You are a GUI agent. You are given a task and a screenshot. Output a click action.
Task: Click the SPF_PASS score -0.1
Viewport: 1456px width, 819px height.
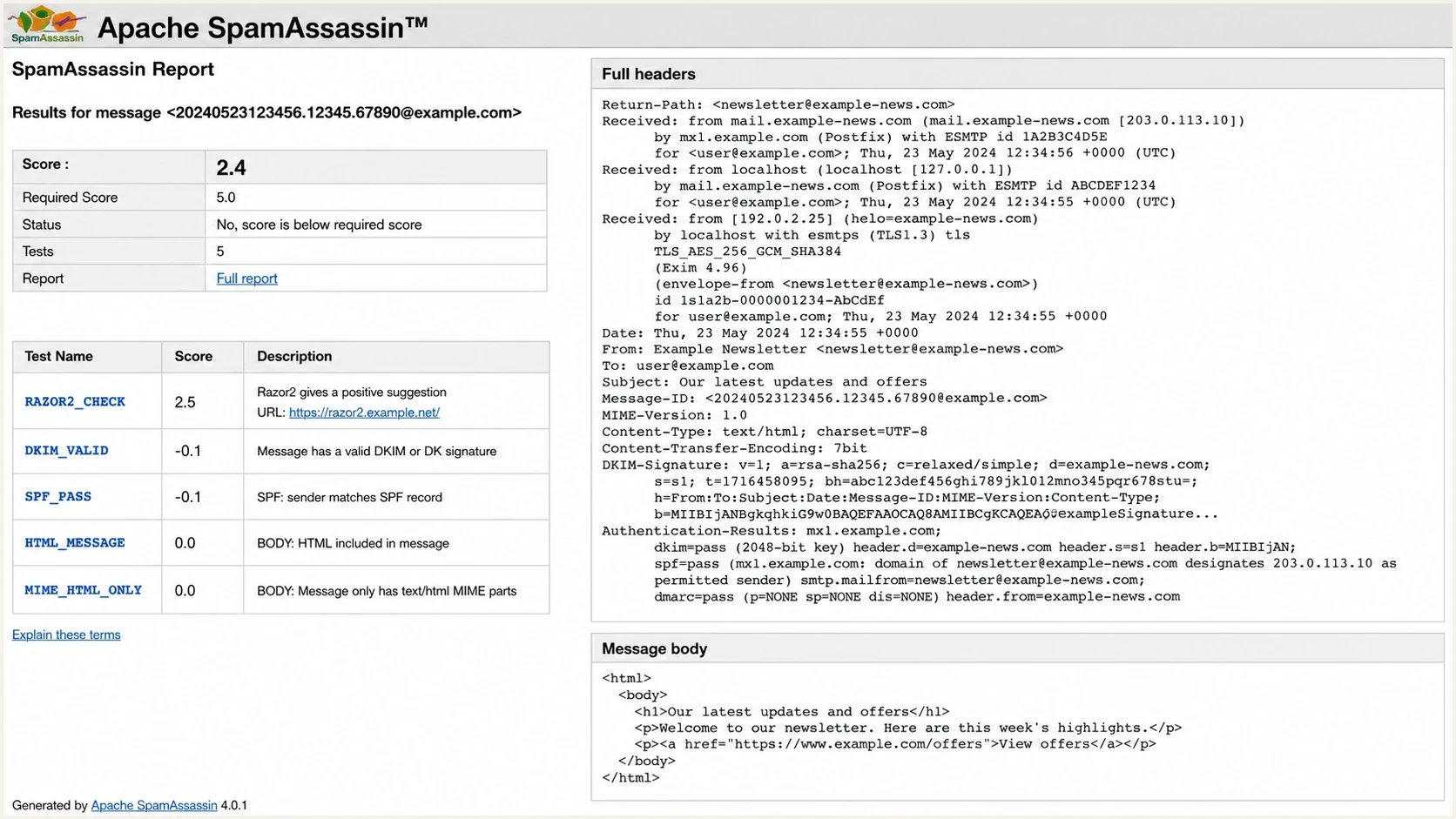[188, 497]
